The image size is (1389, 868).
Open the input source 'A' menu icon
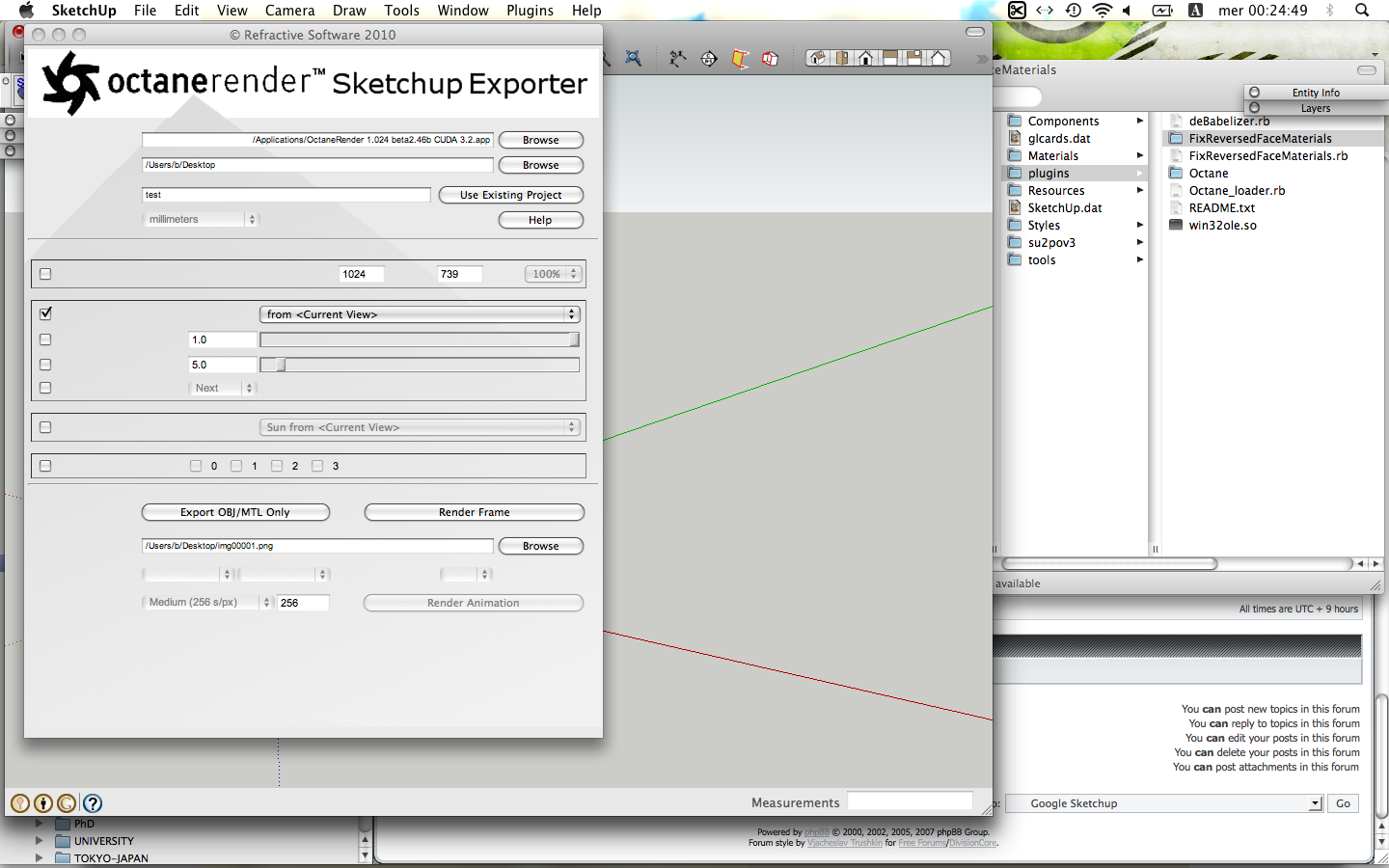(x=1195, y=11)
